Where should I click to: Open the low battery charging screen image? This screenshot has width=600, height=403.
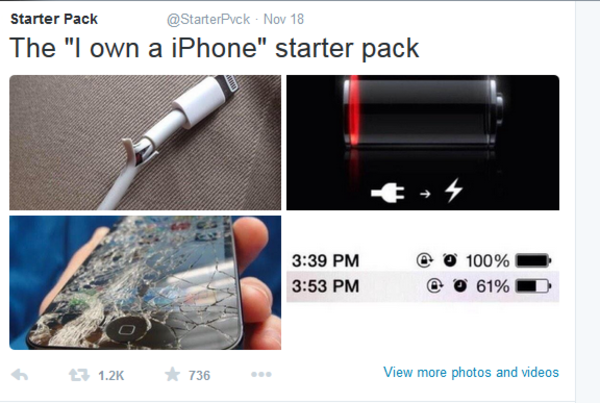coord(423,142)
